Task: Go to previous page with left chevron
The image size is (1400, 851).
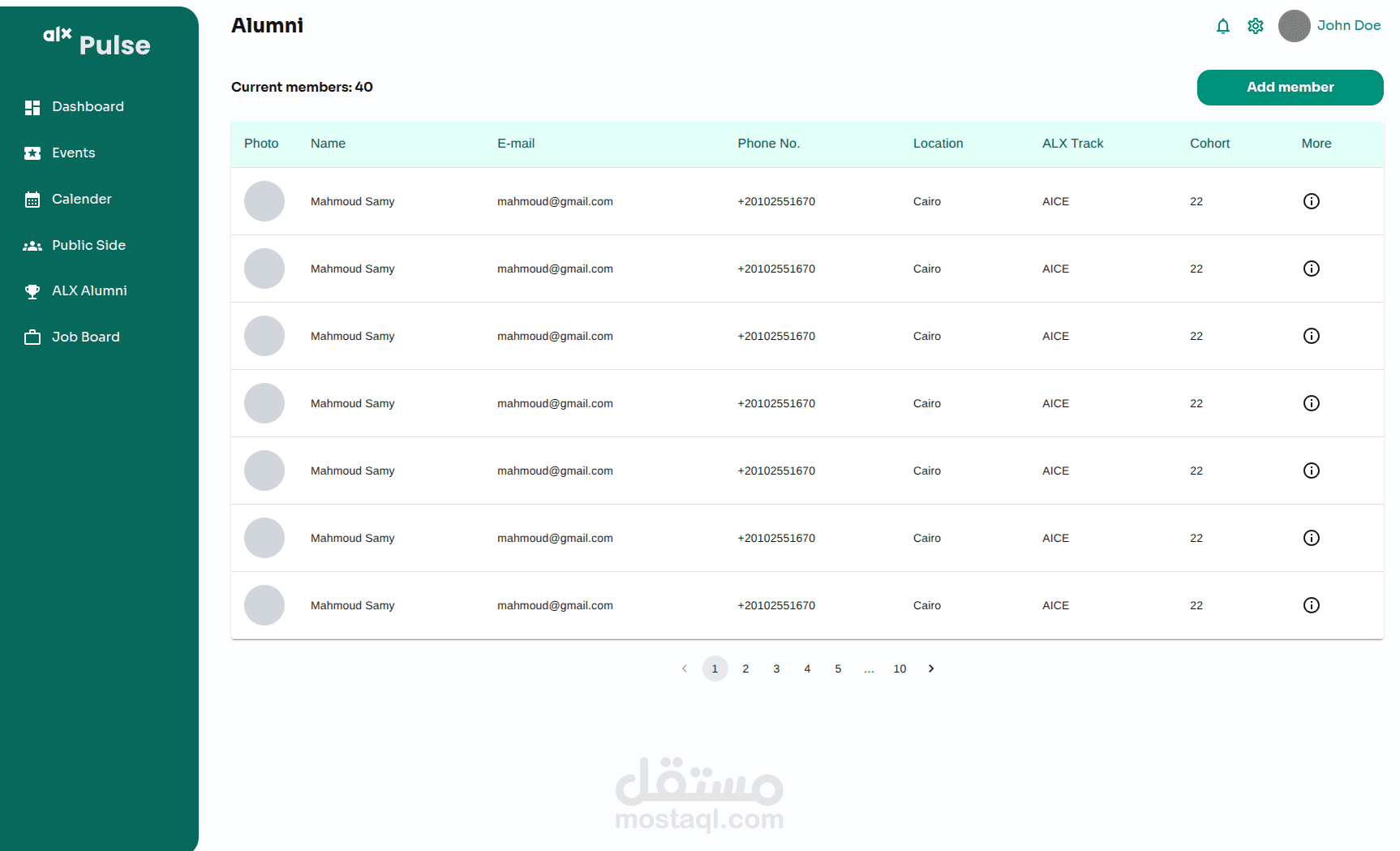Action: click(x=685, y=668)
